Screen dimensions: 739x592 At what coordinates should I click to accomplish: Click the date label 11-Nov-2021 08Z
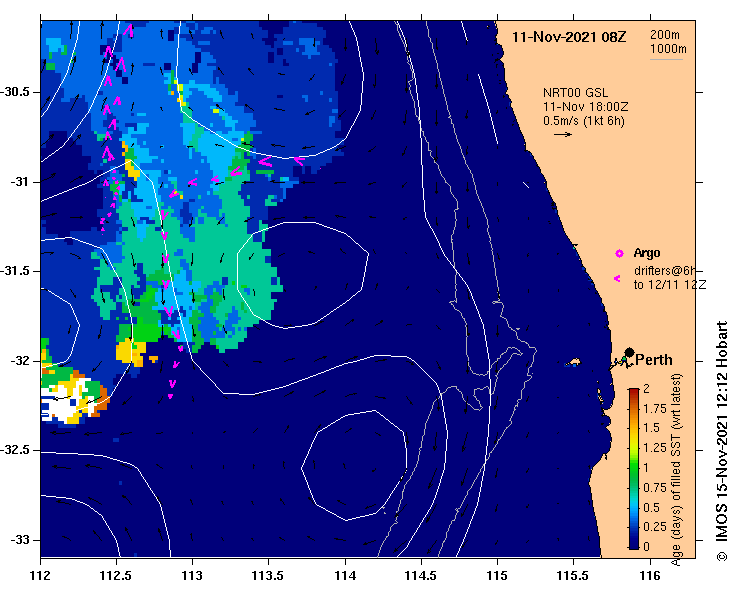click(569, 37)
